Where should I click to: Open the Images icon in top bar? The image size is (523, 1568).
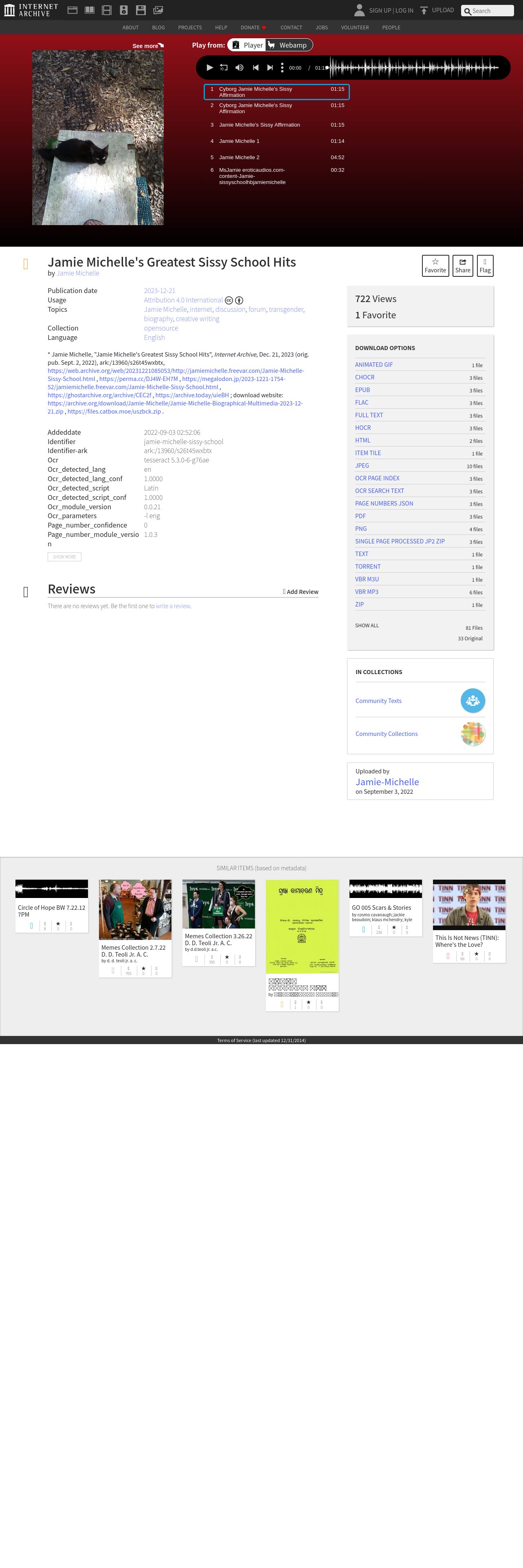click(x=158, y=10)
